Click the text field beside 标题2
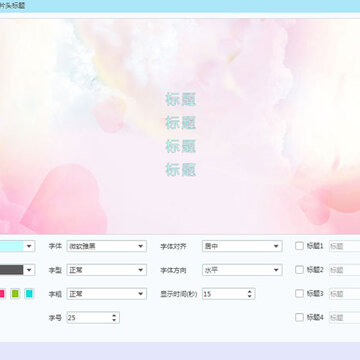Screen dimensions: 360x360 pos(345,270)
